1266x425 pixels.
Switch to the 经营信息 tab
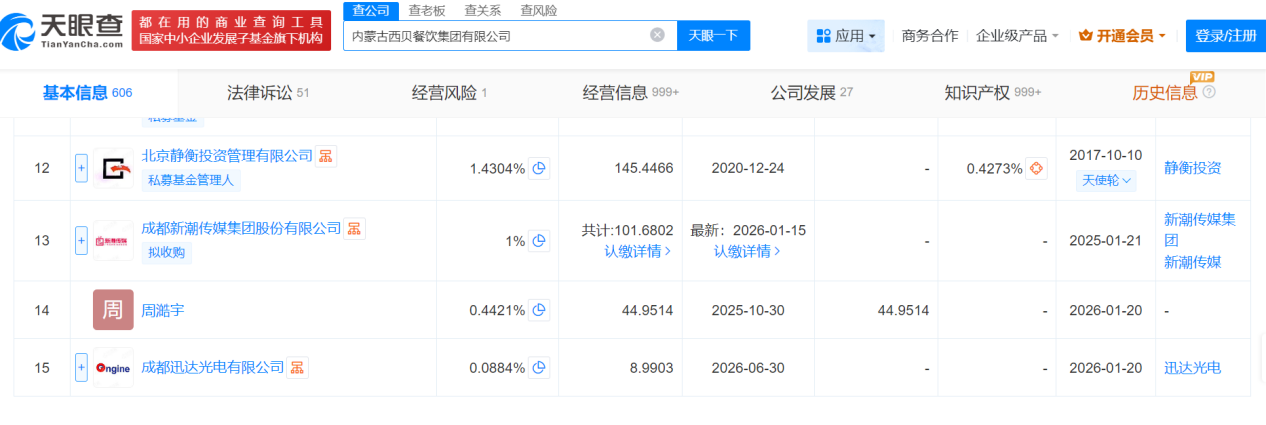[631, 93]
